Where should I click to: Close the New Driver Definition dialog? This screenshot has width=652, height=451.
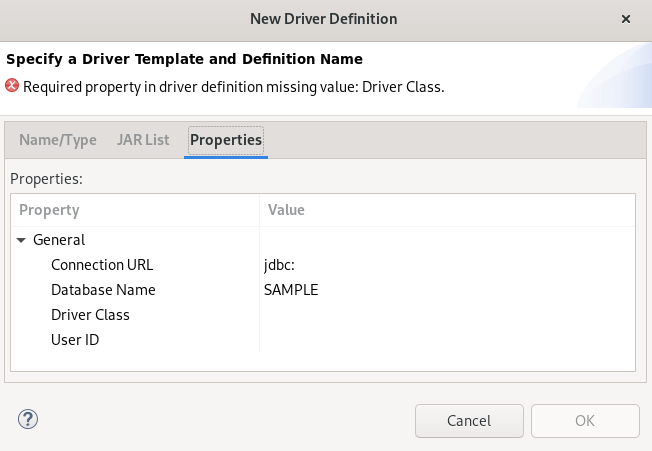[x=626, y=19]
